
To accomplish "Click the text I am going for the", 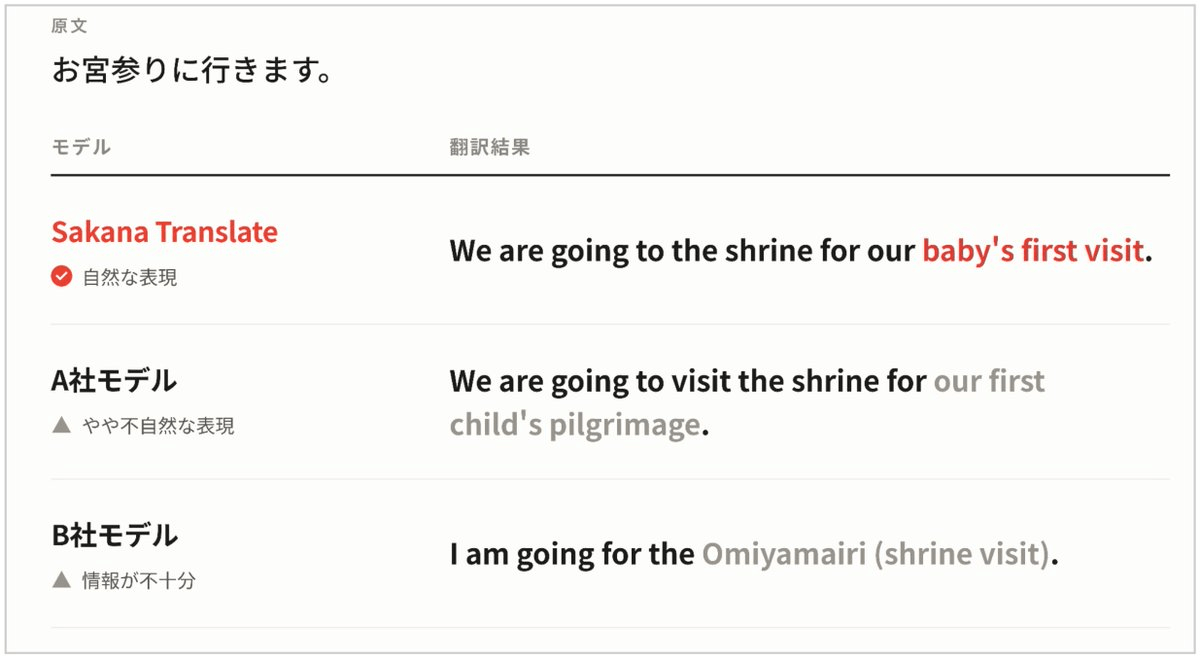I will click(x=572, y=554).
